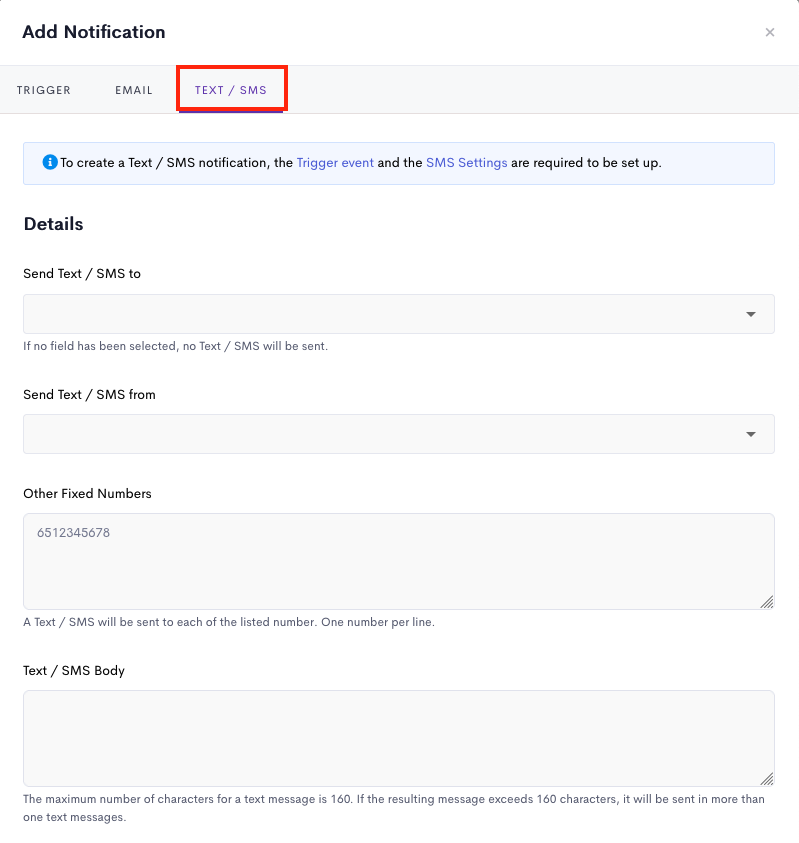Click the Other Fixed Numbers label
Screen dimensions: 799x843
87,494
